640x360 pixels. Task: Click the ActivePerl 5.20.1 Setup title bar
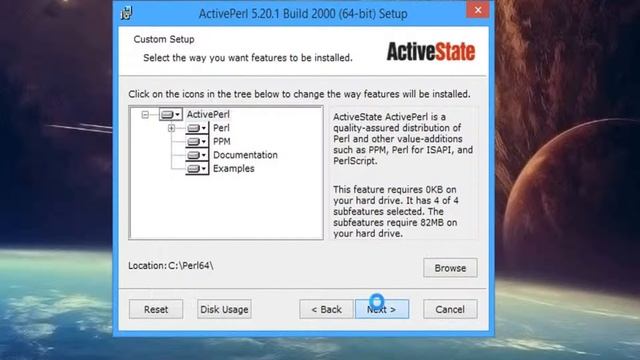coord(303,14)
